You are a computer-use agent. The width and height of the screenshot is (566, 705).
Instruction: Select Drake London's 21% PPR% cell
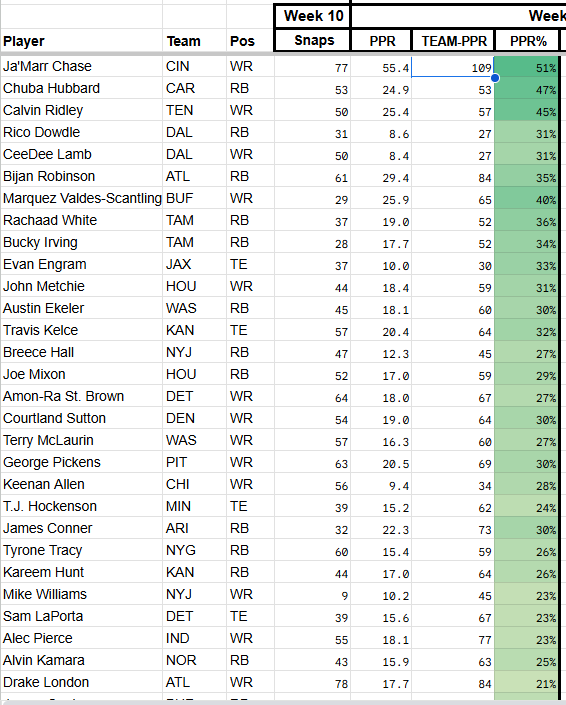click(x=526, y=683)
